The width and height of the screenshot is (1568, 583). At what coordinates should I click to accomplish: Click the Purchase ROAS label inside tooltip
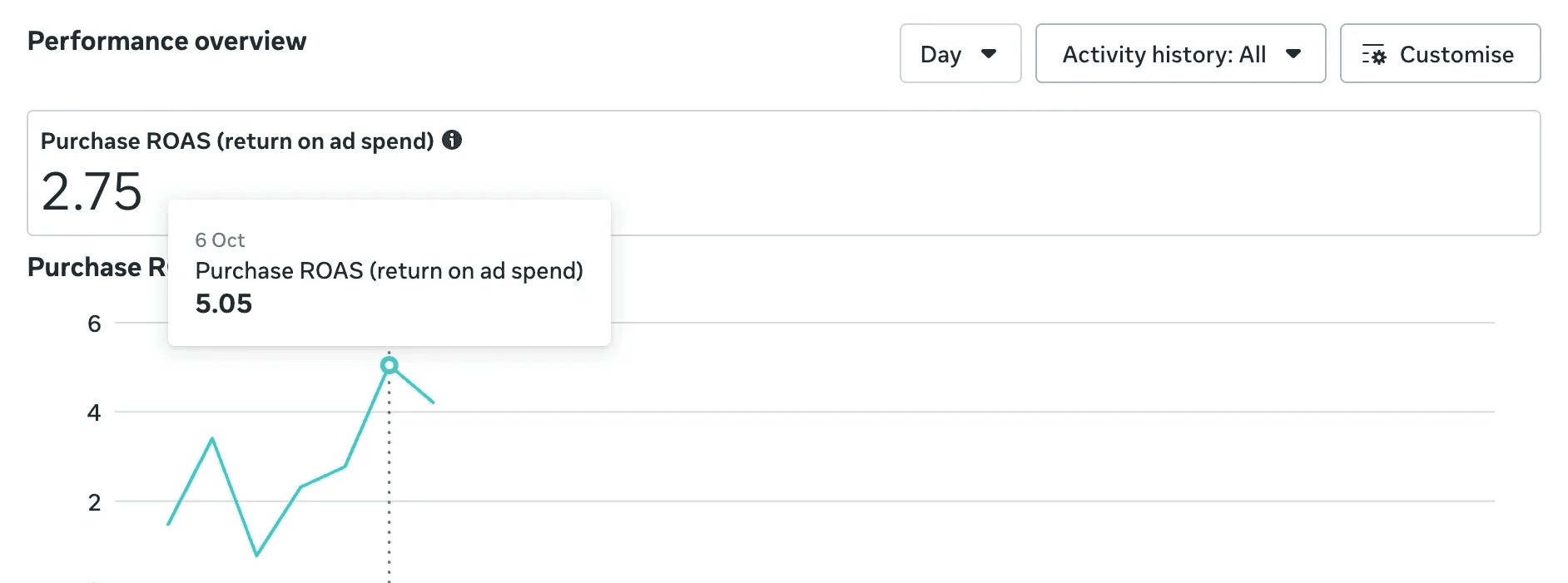(x=389, y=271)
